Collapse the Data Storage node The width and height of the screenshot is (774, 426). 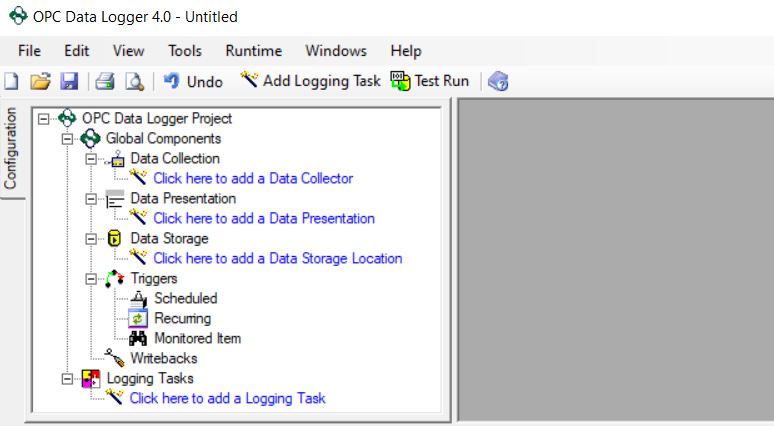[92, 239]
